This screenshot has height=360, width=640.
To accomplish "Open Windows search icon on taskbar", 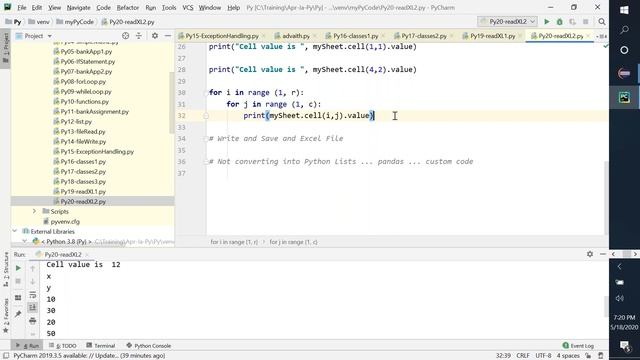I will [624, 30].
